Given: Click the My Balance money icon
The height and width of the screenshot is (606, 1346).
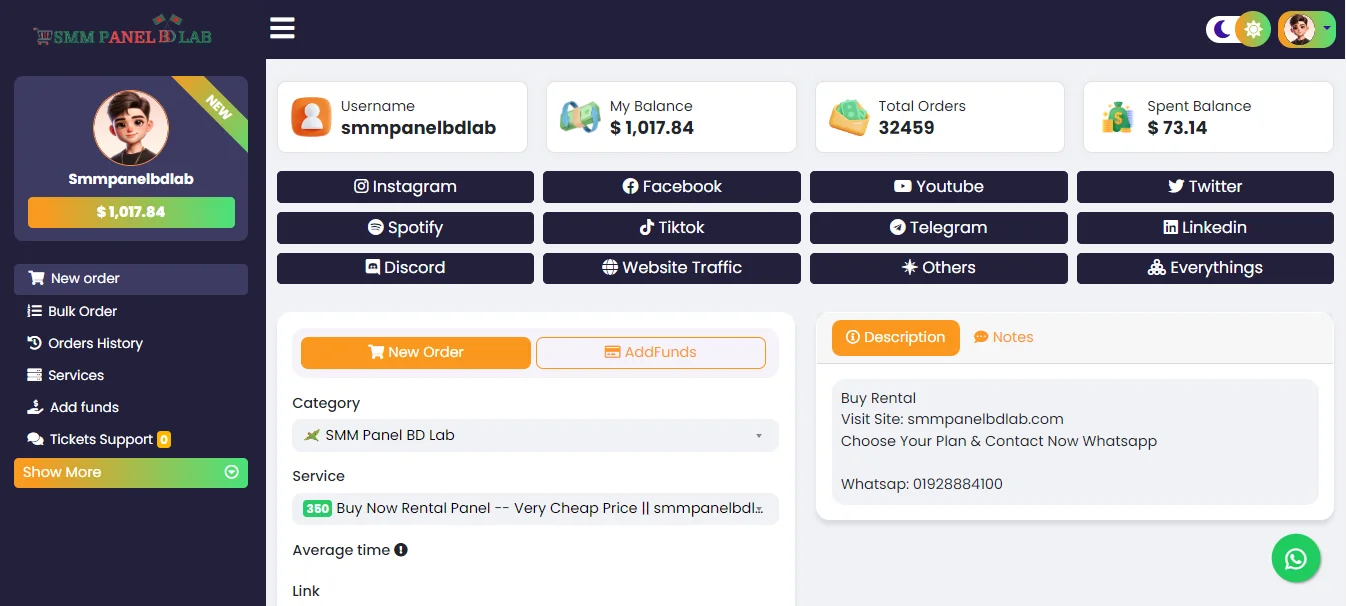Looking at the screenshot, I should coord(580,117).
